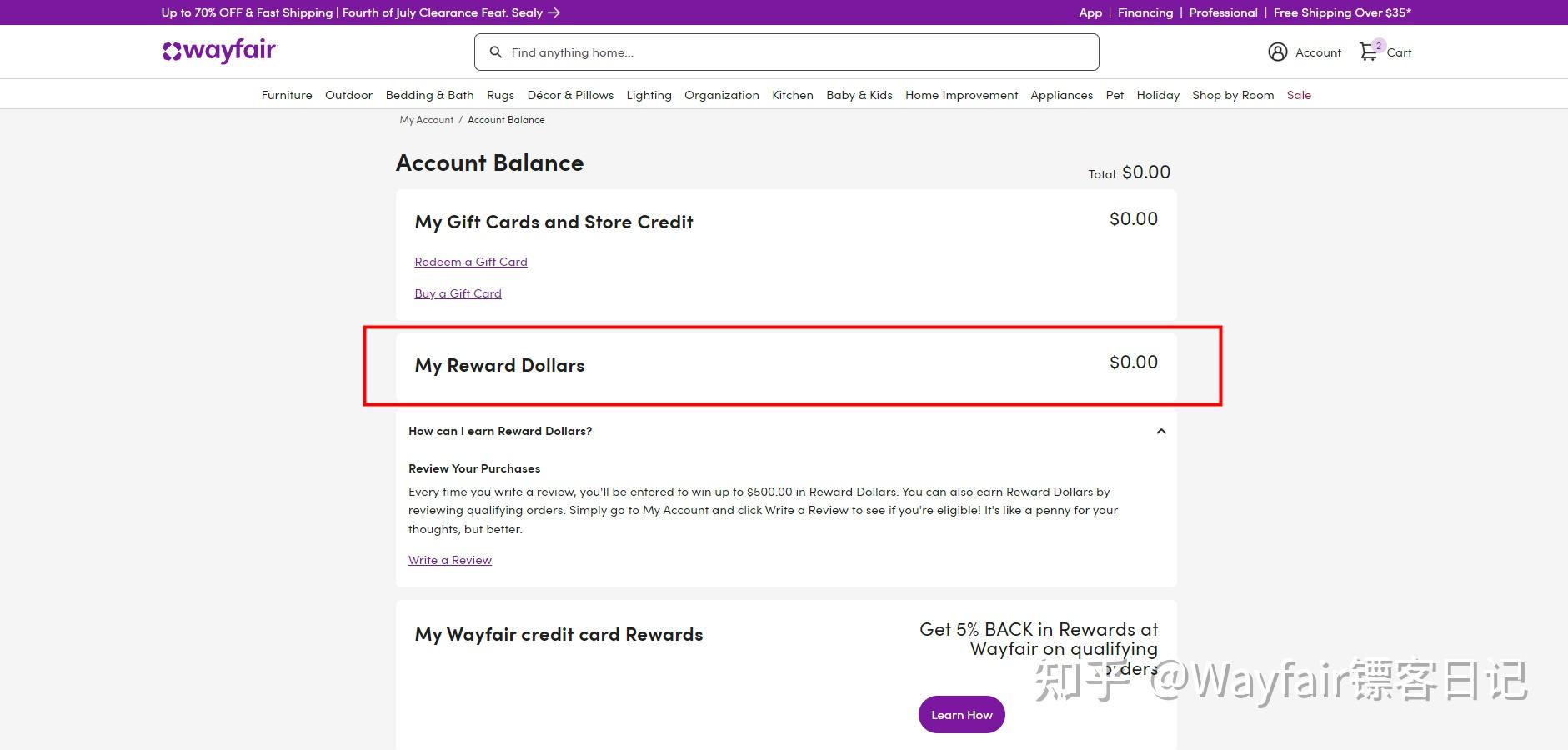The width and height of the screenshot is (1568, 750).
Task: Open the Shop by Room menu
Action: (1232, 94)
